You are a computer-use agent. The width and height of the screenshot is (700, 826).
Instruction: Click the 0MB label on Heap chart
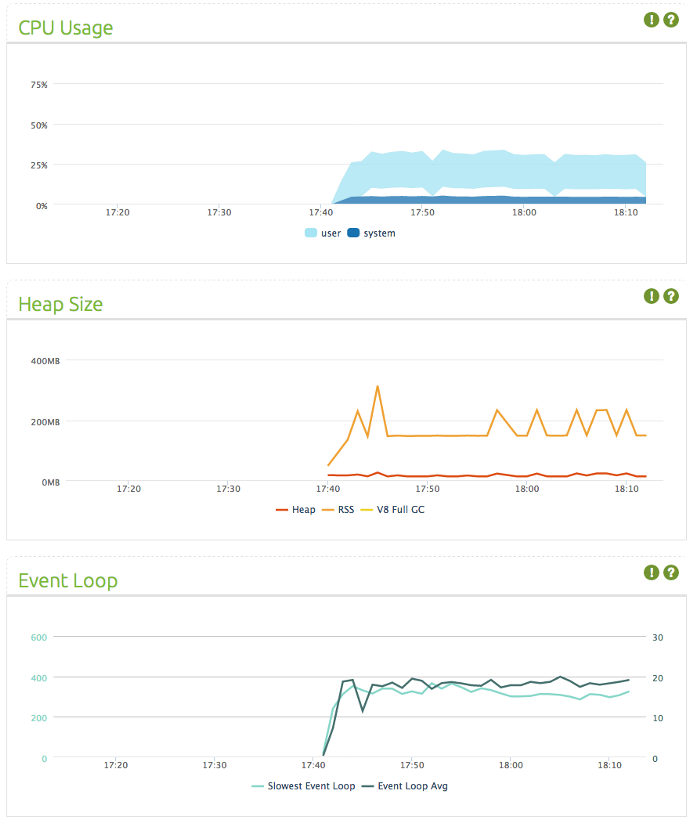(51, 483)
